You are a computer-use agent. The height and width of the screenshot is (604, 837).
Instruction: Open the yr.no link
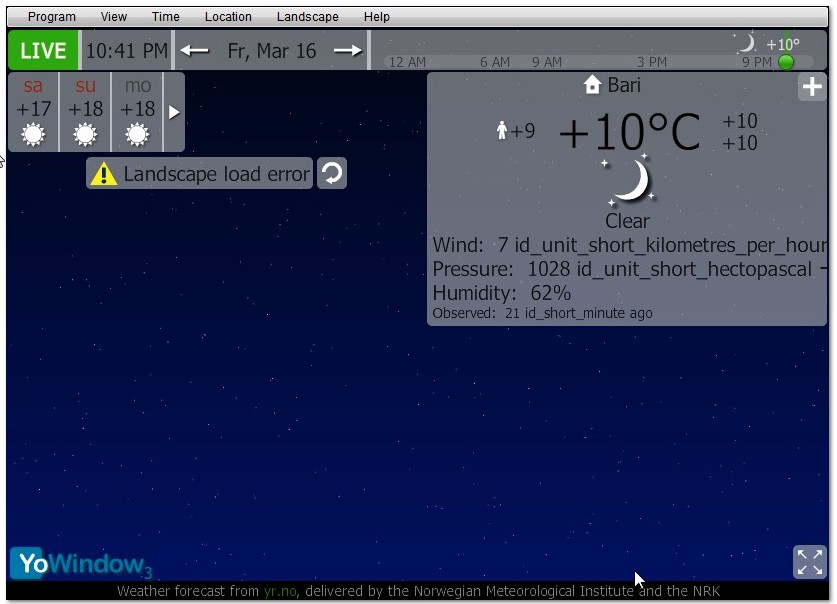(280, 591)
